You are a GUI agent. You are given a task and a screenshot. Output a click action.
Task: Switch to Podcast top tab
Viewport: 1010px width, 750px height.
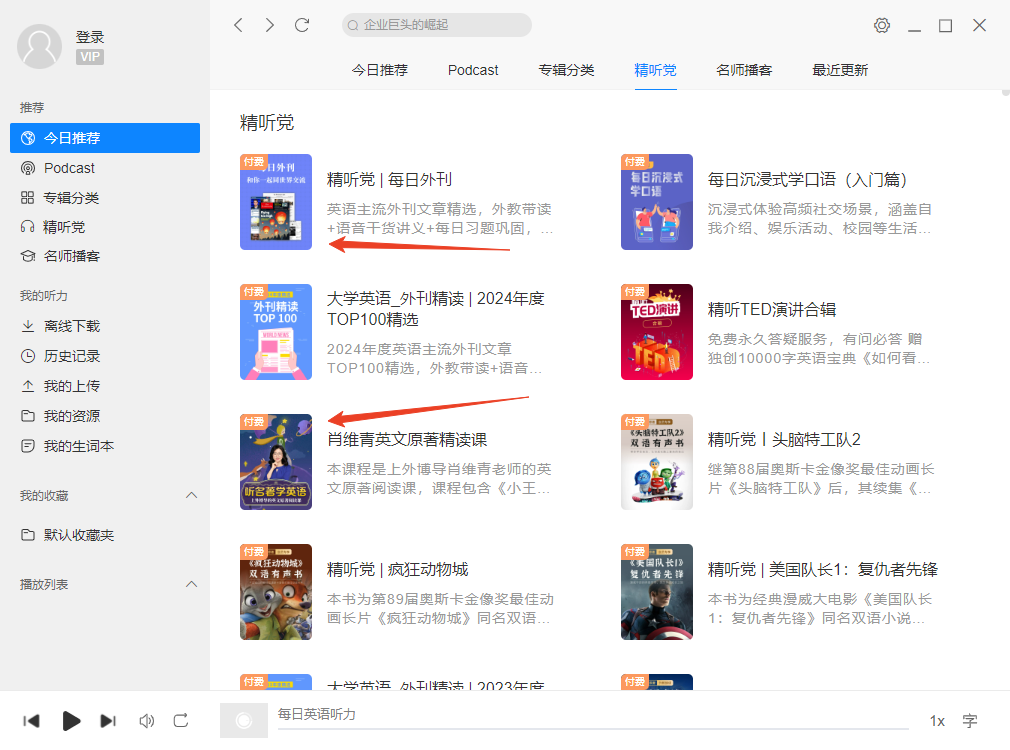pos(473,70)
